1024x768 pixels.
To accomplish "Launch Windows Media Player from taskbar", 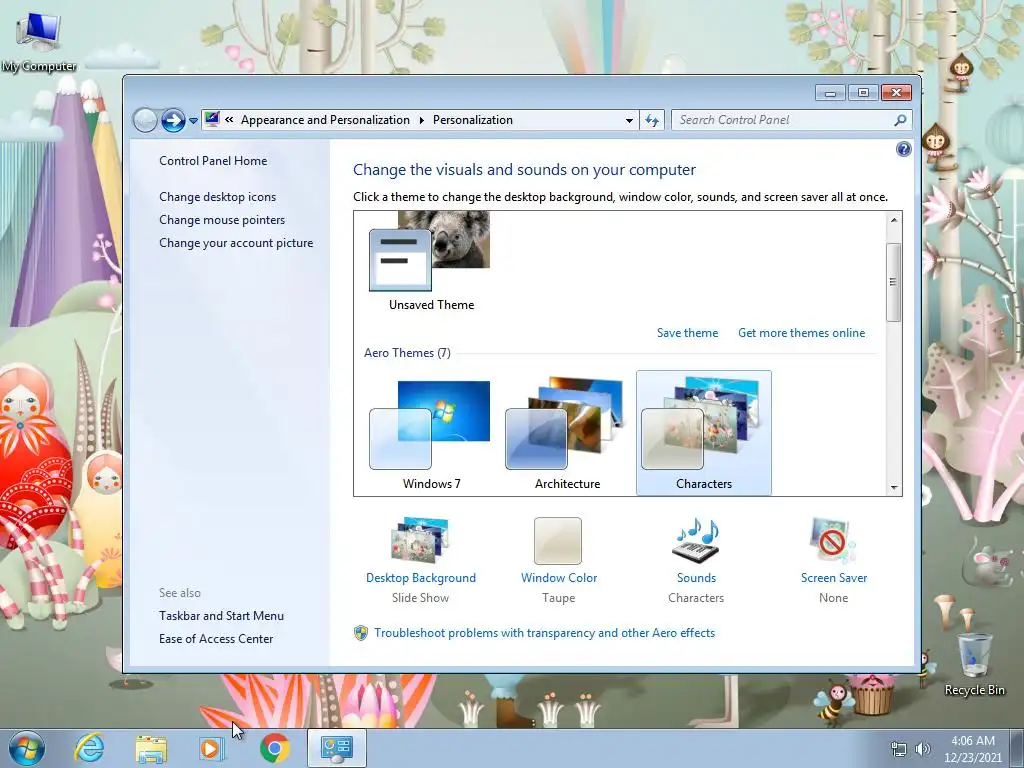I will pos(212,748).
